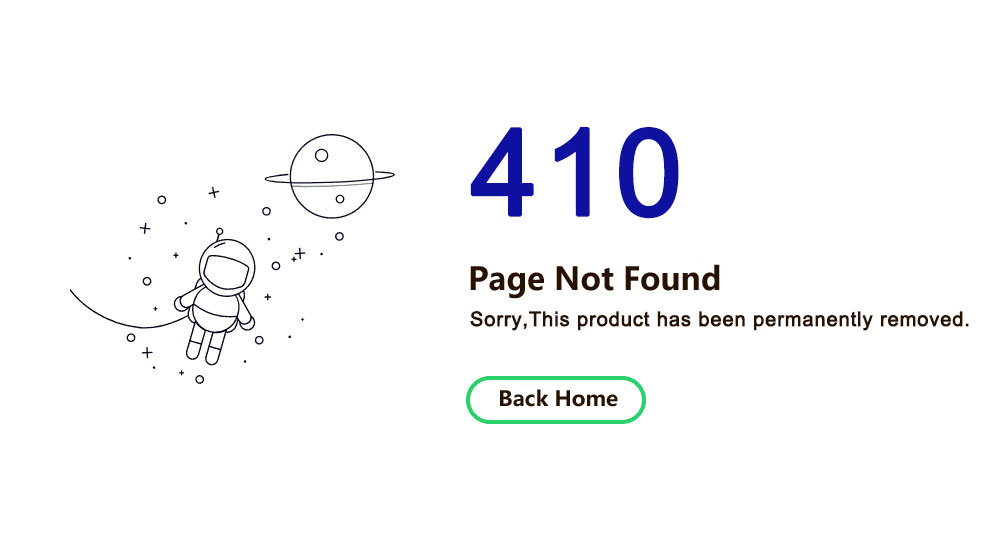Viewport: 991px width, 548px height.
Task: Click the antenna on the astronaut's helmet
Action: tap(219, 234)
